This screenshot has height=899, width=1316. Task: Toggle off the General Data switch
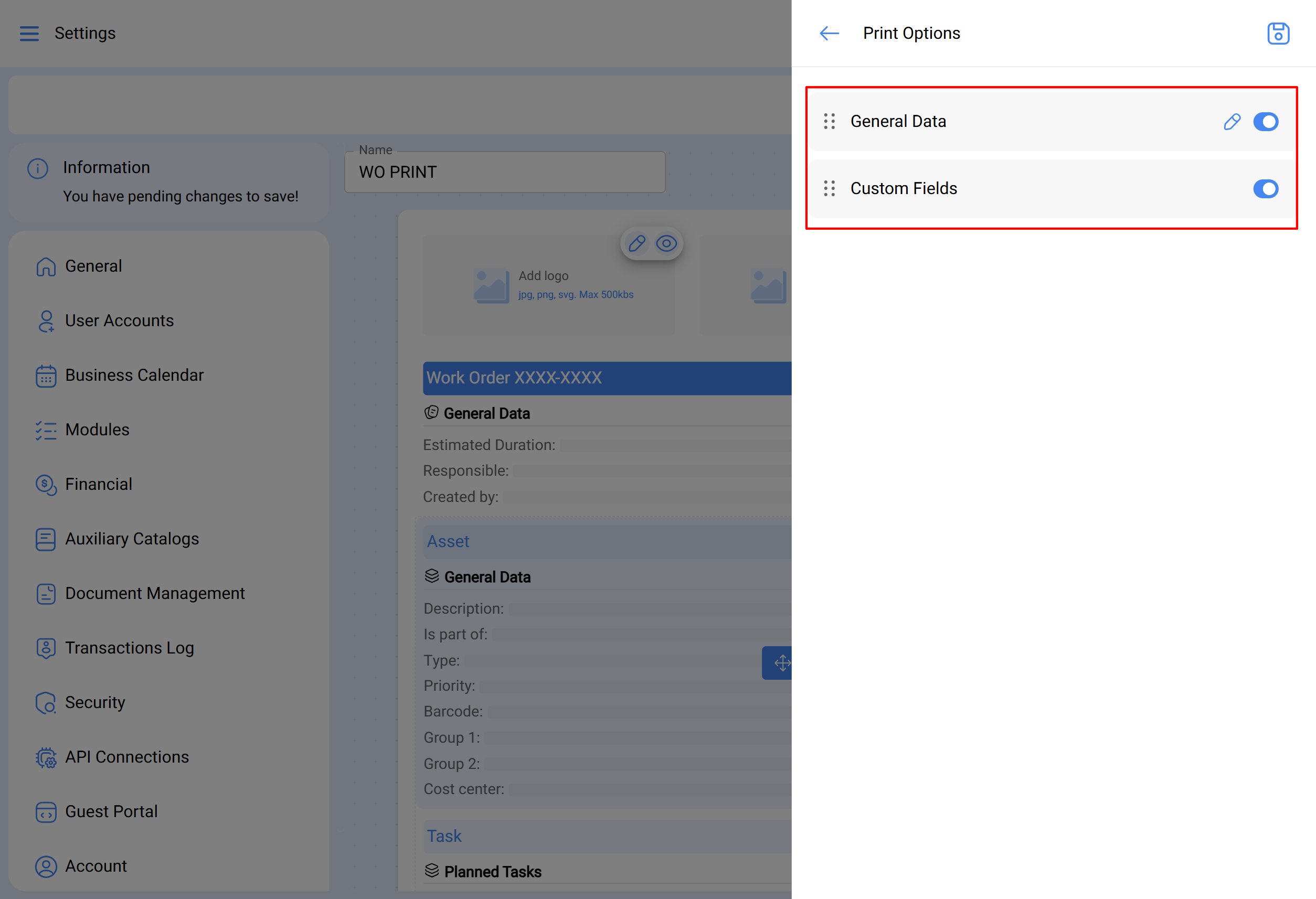pyautogui.click(x=1265, y=122)
